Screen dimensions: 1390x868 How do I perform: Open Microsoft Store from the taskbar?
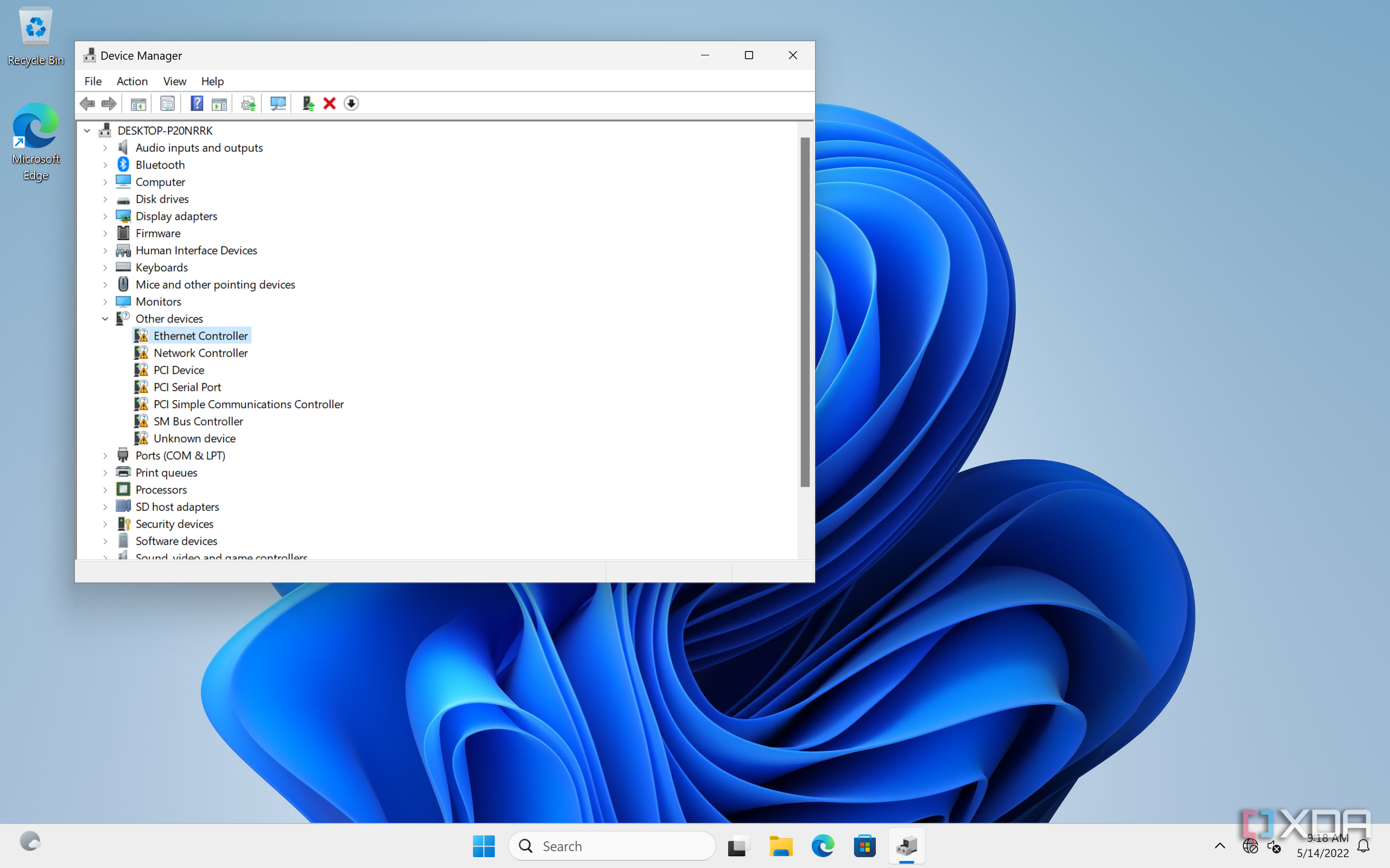pyautogui.click(x=864, y=846)
